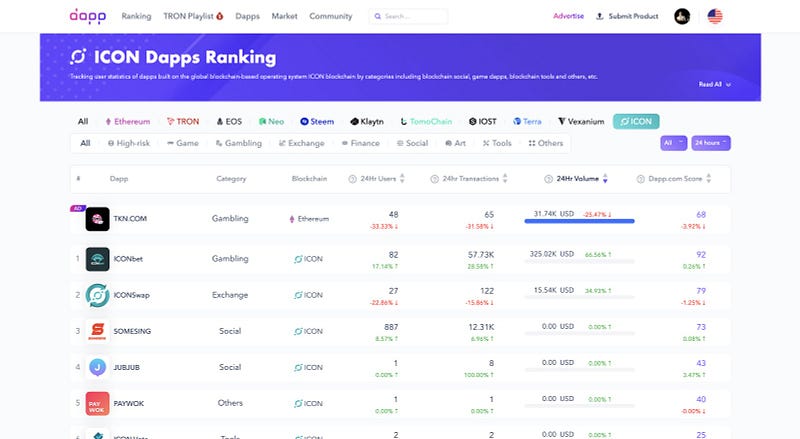Filter by Tools category

(x=497, y=143)
